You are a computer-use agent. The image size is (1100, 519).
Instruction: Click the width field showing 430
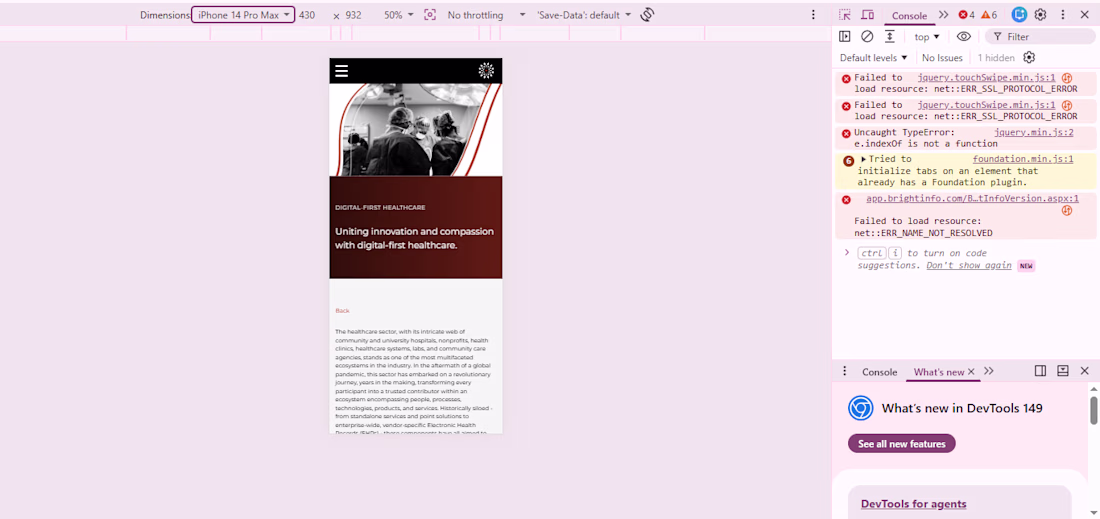click(307, 15)
